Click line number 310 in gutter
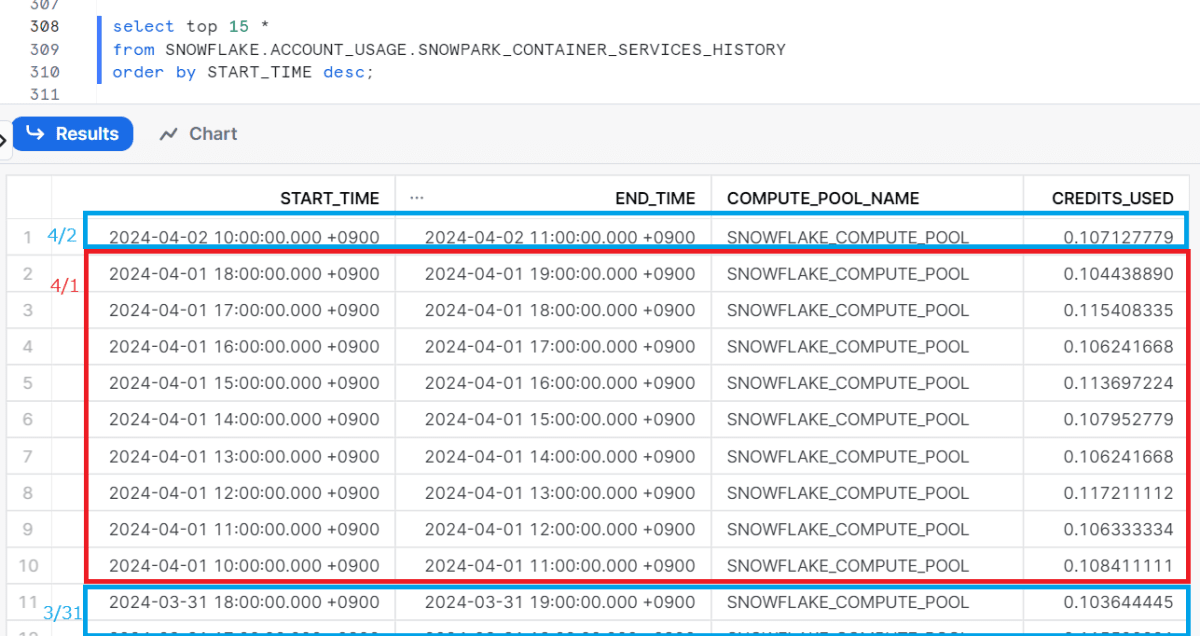The width and height of the screenshot is (1200, 636). 45,72
